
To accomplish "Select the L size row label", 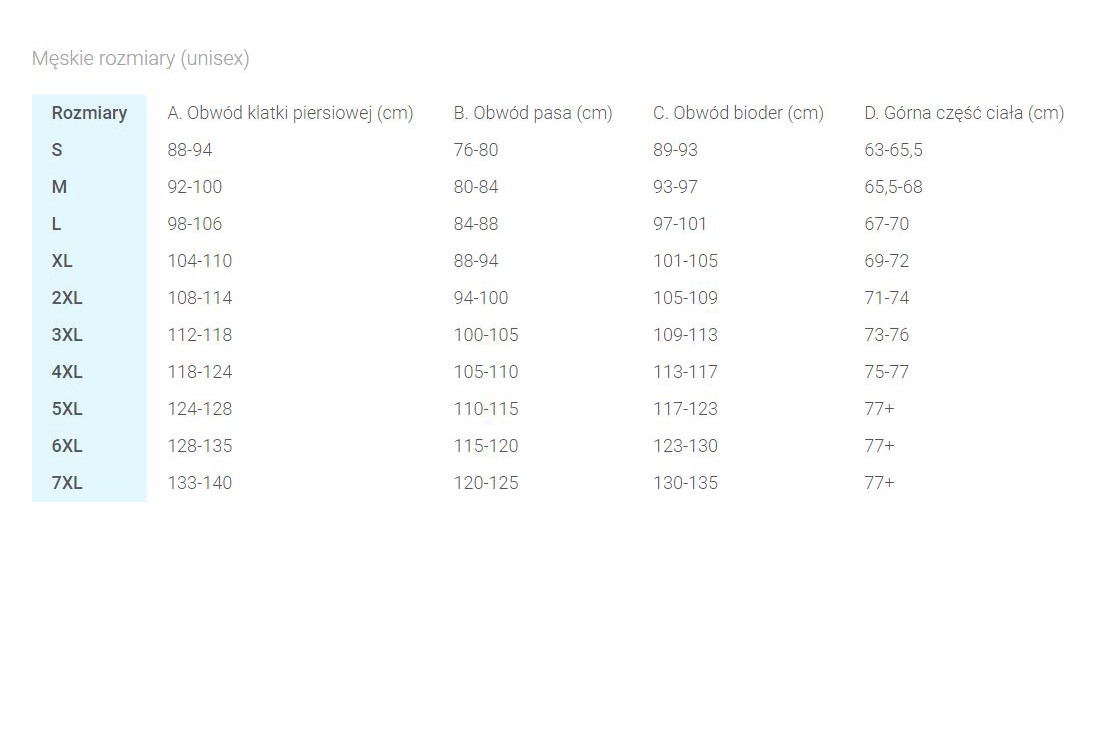I will (56, 224).
